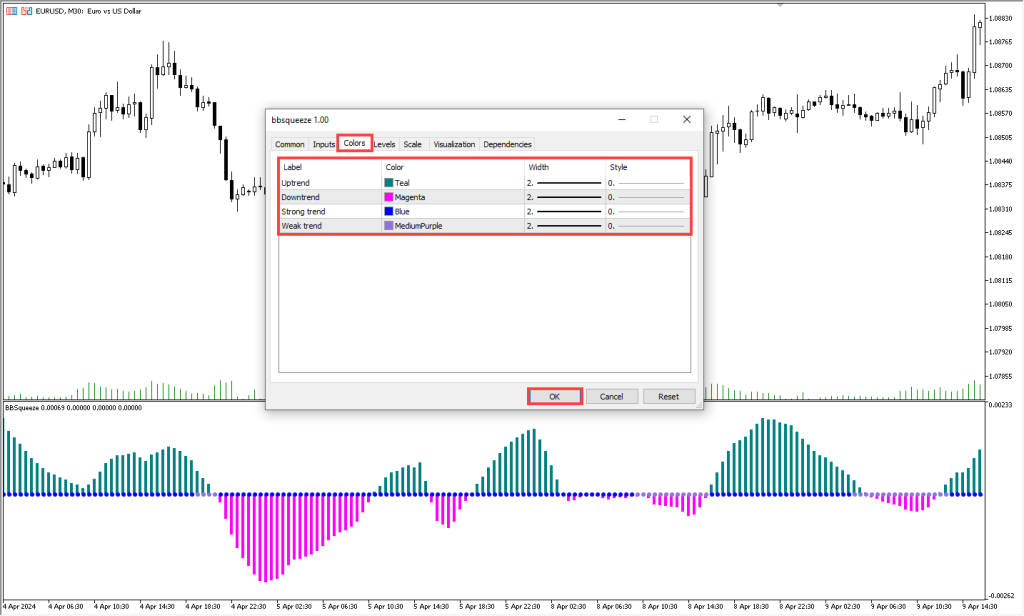Click the EURUSD, M30 chart title
Screen dimensions: 1024x616
[88, 11]
